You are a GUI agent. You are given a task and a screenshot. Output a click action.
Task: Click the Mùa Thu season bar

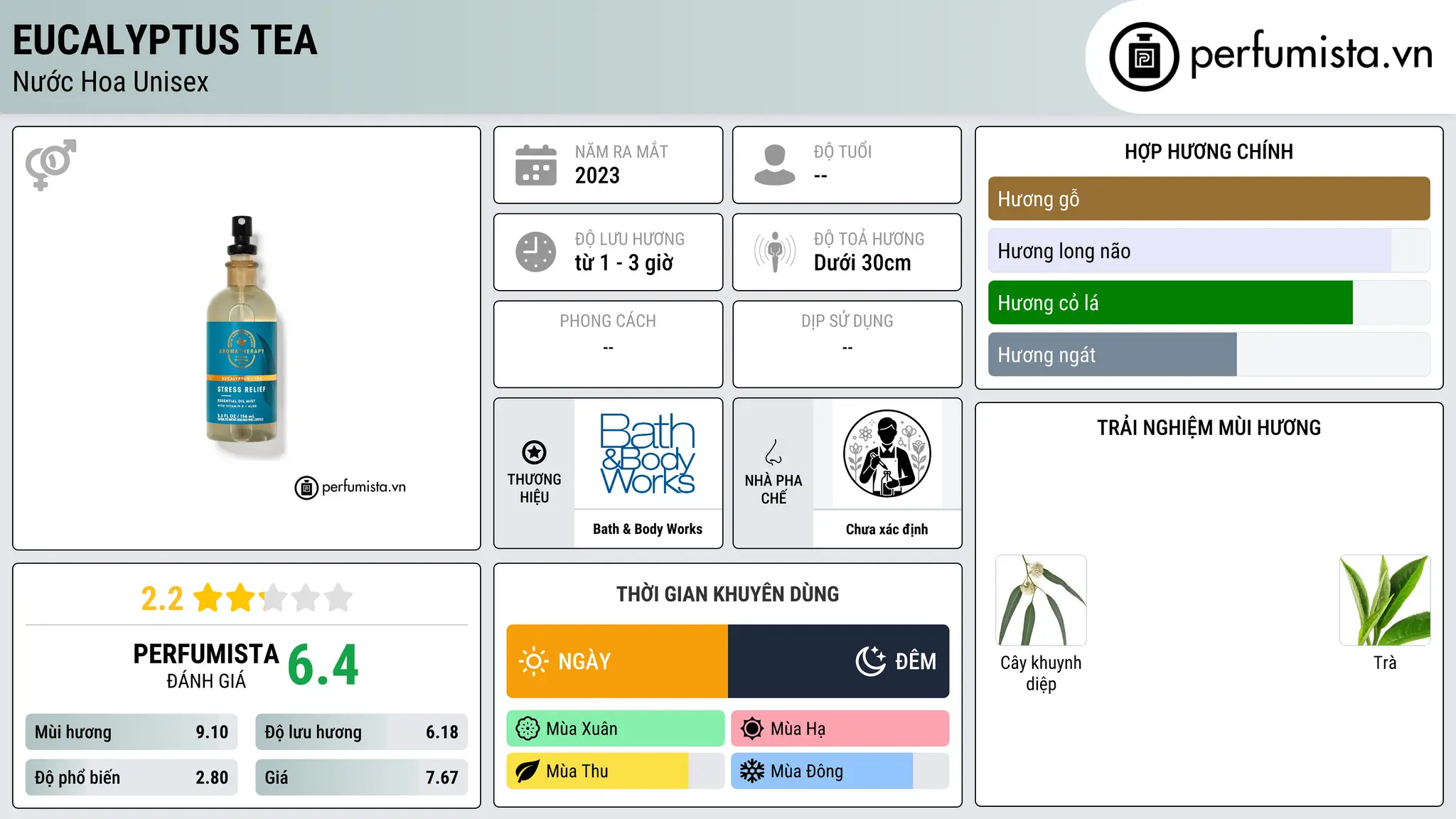(x=616, y=771)
